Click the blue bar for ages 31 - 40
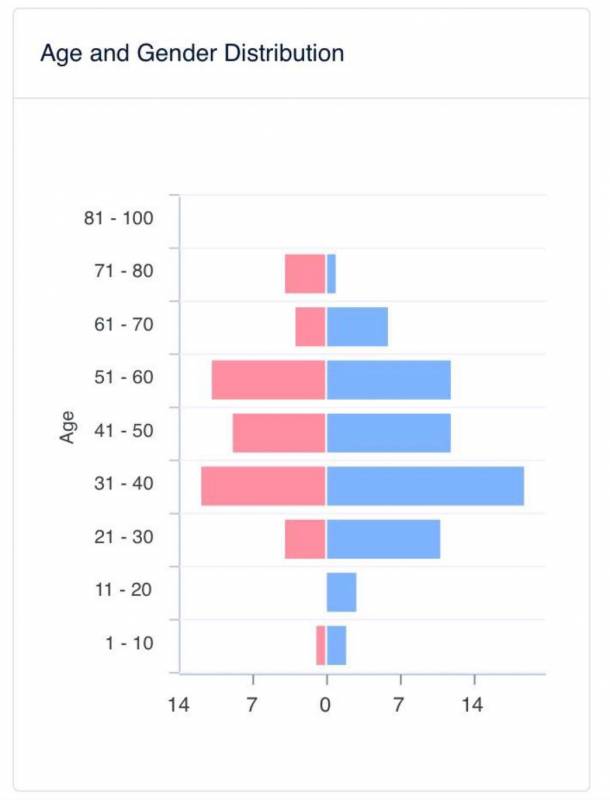 tap(425, 486)
